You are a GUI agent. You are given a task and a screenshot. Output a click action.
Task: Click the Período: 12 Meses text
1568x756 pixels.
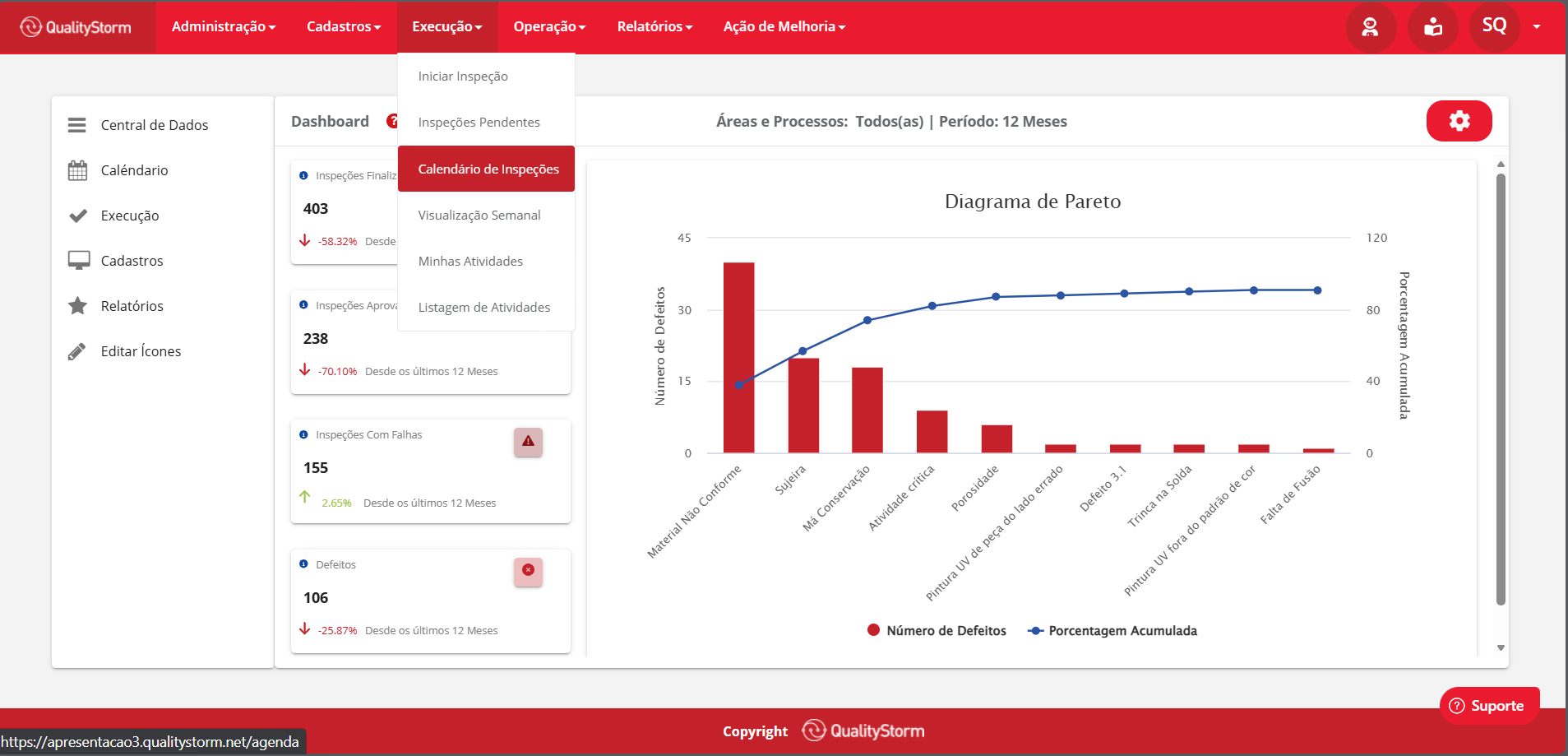(1003, 122)
